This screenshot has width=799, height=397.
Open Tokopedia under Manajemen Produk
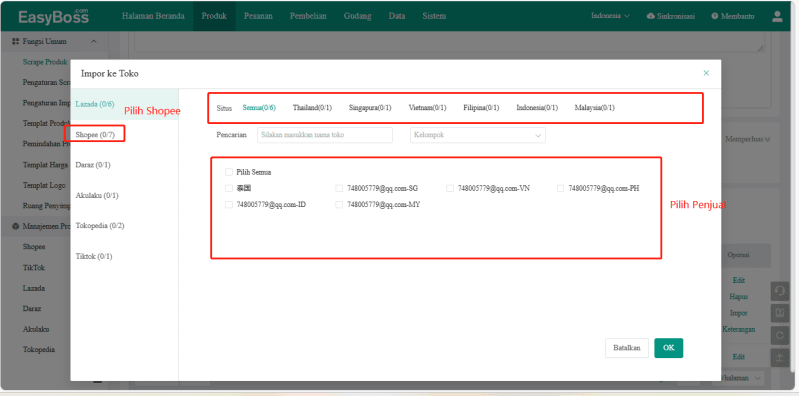click(x=39, y=350)
